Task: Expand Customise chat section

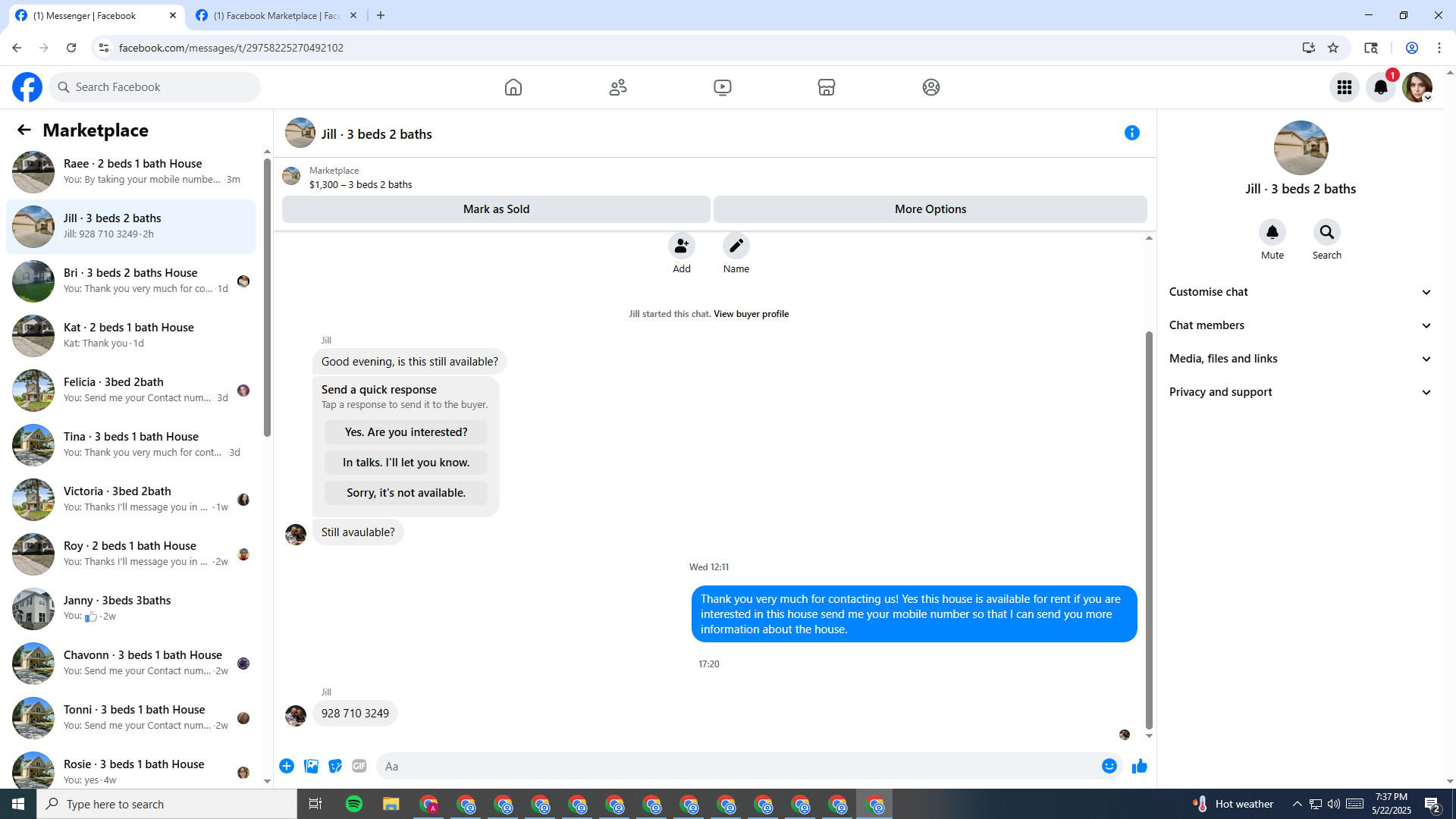Action: [x=1301, y=292]
